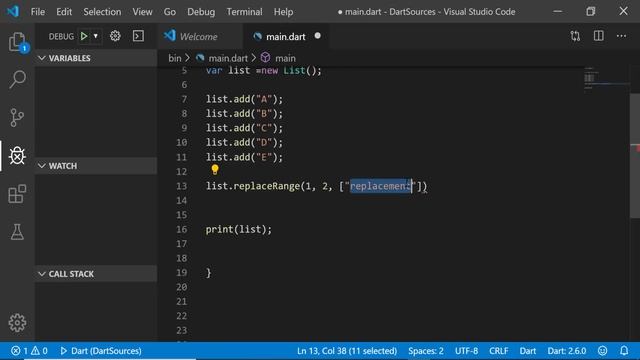Click the VS Code logo in title bar
The height and width of the screenshot is (360, 640).
tap(13, 11)
